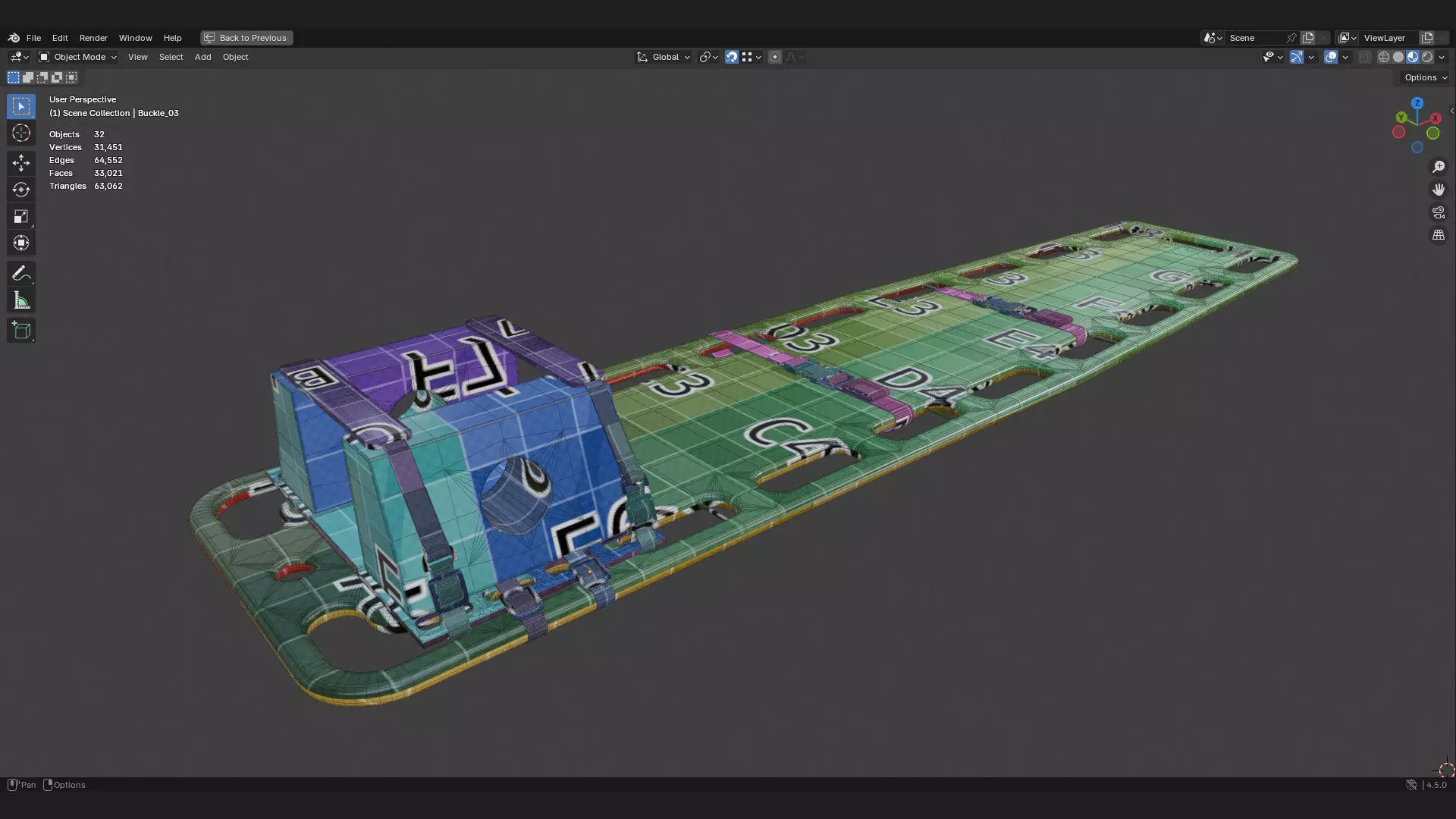Toggle camera view icon
The image size is (1456, 819).
[x=1438, y=212]
